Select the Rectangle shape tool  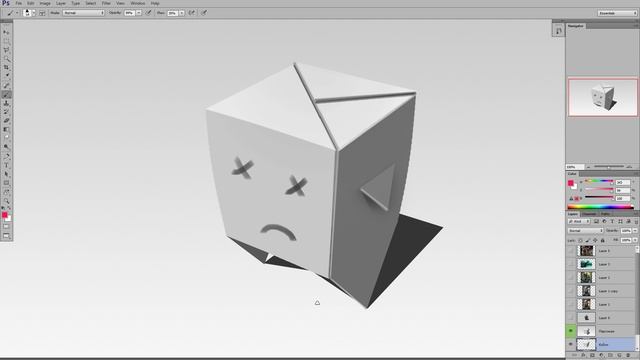[x=6, y=183]
